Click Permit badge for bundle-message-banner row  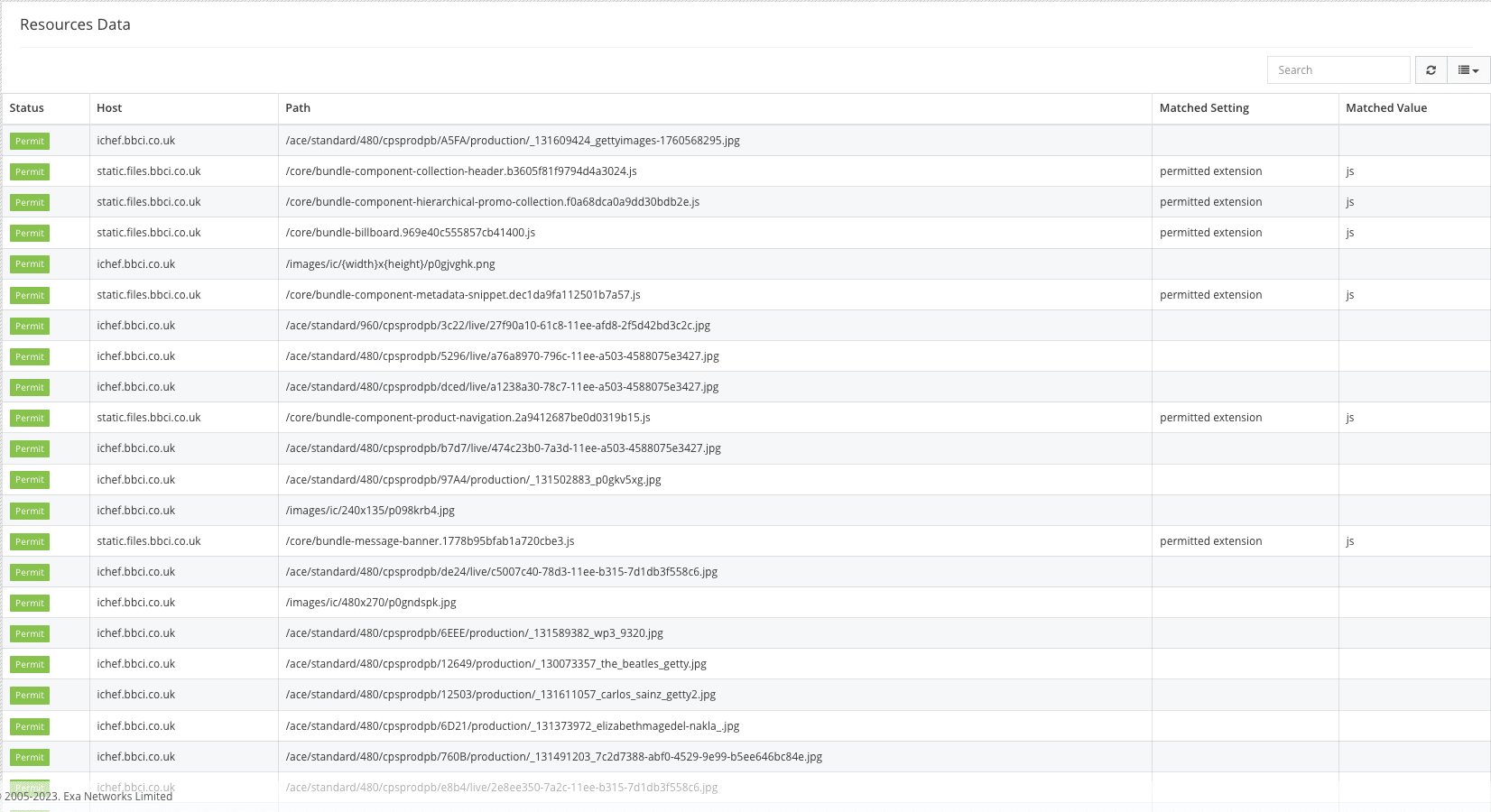click(x=30, y=542)
